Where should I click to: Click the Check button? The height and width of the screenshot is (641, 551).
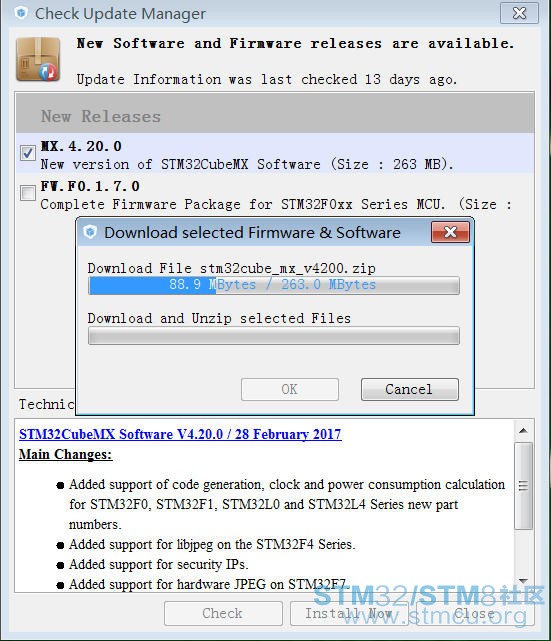click(223, 613)
